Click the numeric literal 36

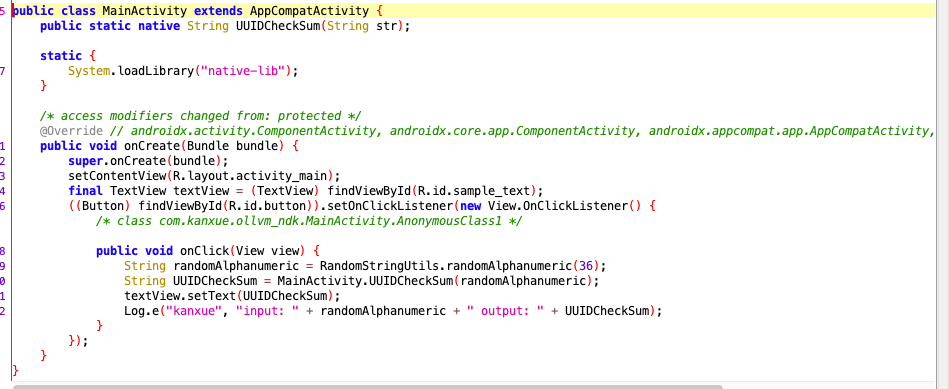(586, 266)
